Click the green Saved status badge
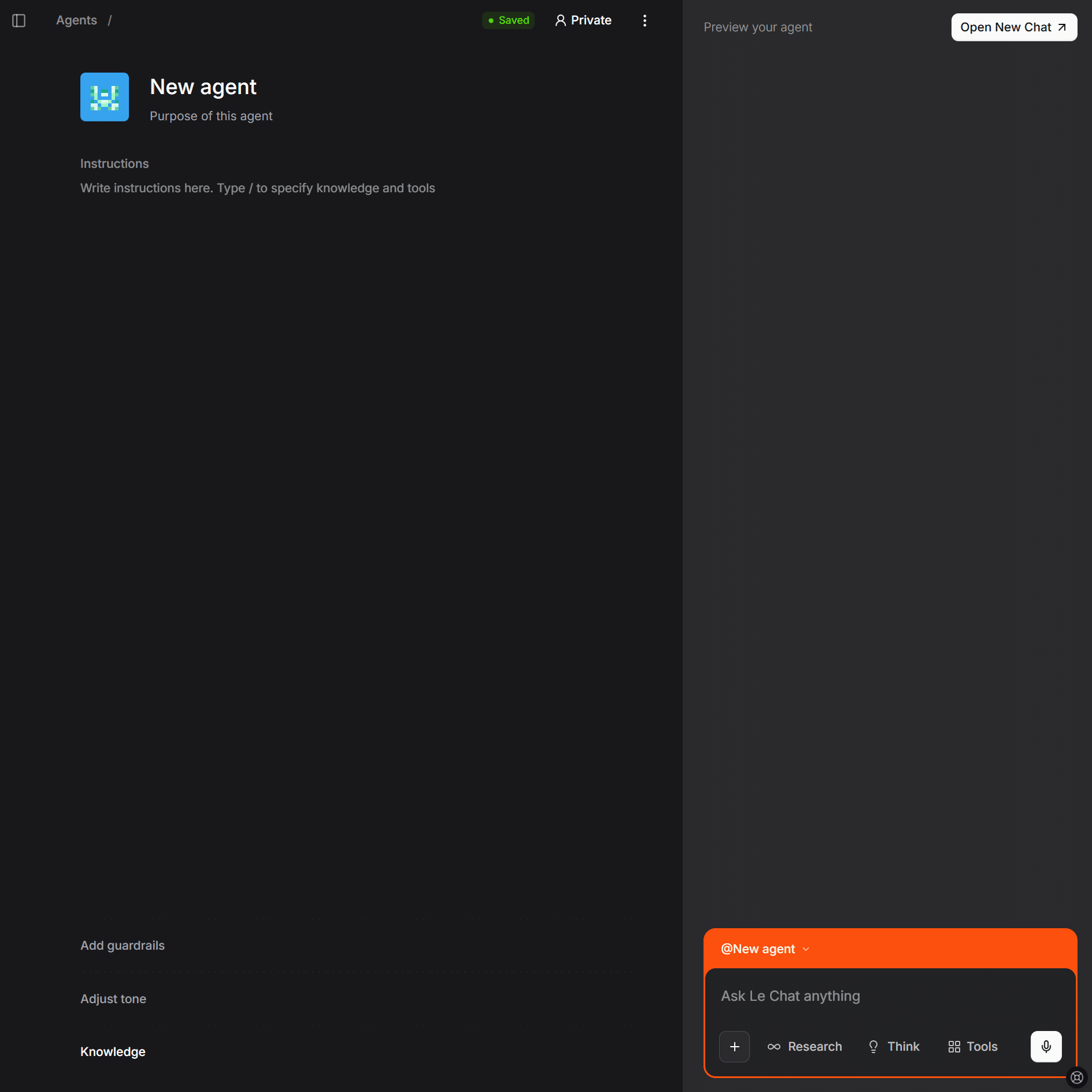The image size is (1092, 1092). 508,20
